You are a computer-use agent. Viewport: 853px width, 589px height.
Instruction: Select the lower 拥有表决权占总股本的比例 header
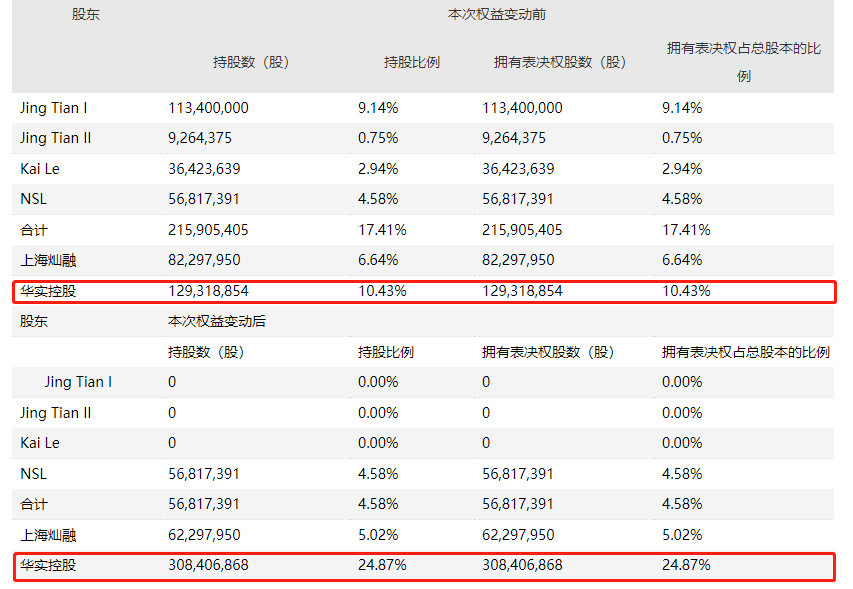(x=745, y=352)
